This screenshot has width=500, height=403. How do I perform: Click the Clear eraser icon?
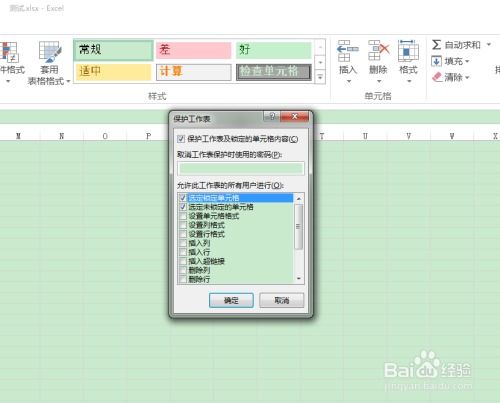click(437, 77)
